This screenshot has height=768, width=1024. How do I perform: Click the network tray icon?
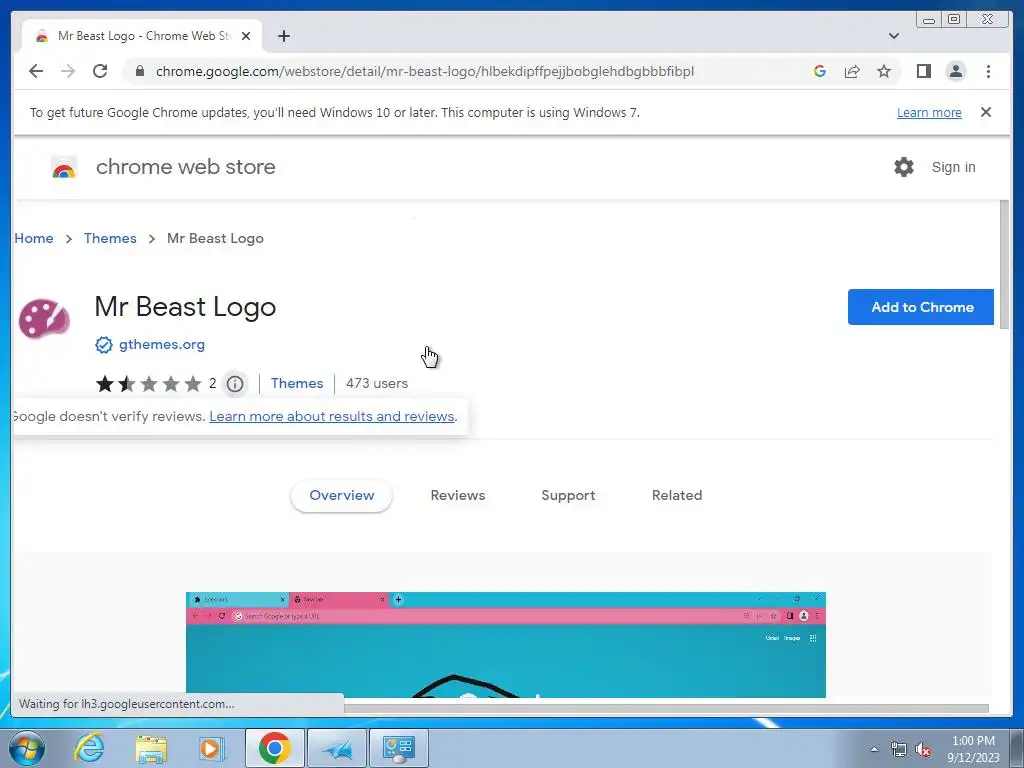click(899, 749)
